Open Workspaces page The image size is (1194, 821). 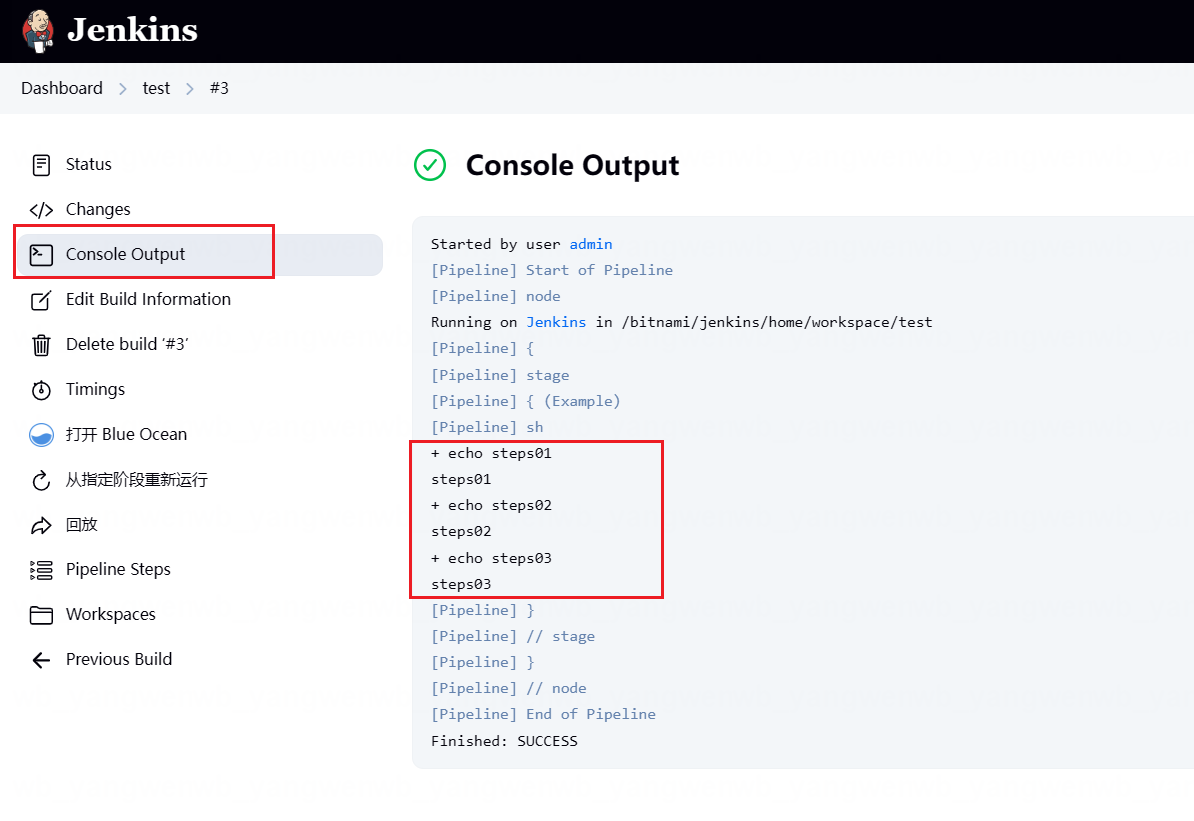pyautogui.click(x=110, y=615)
